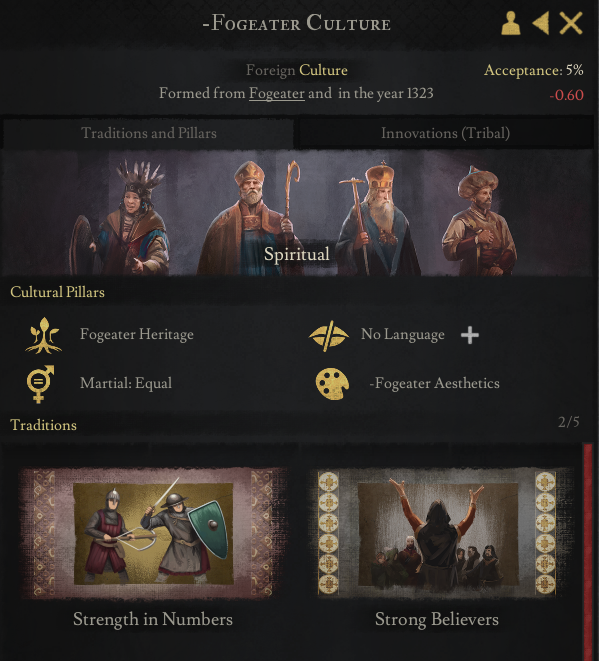Click the Martial: Equal gender icon
The width and height of the screenshot is (599, 661).
coord(40,384)
